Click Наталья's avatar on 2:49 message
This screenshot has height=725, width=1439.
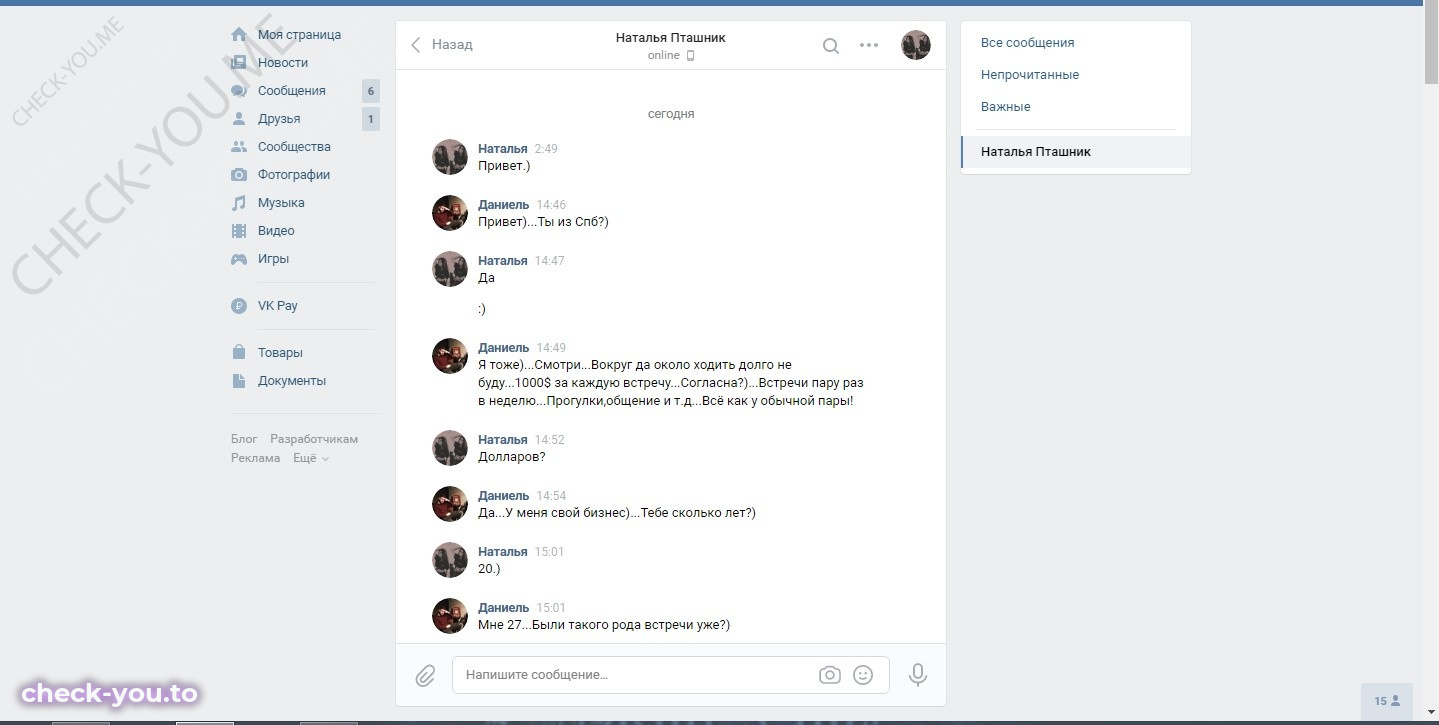click(x=450, y=157)
